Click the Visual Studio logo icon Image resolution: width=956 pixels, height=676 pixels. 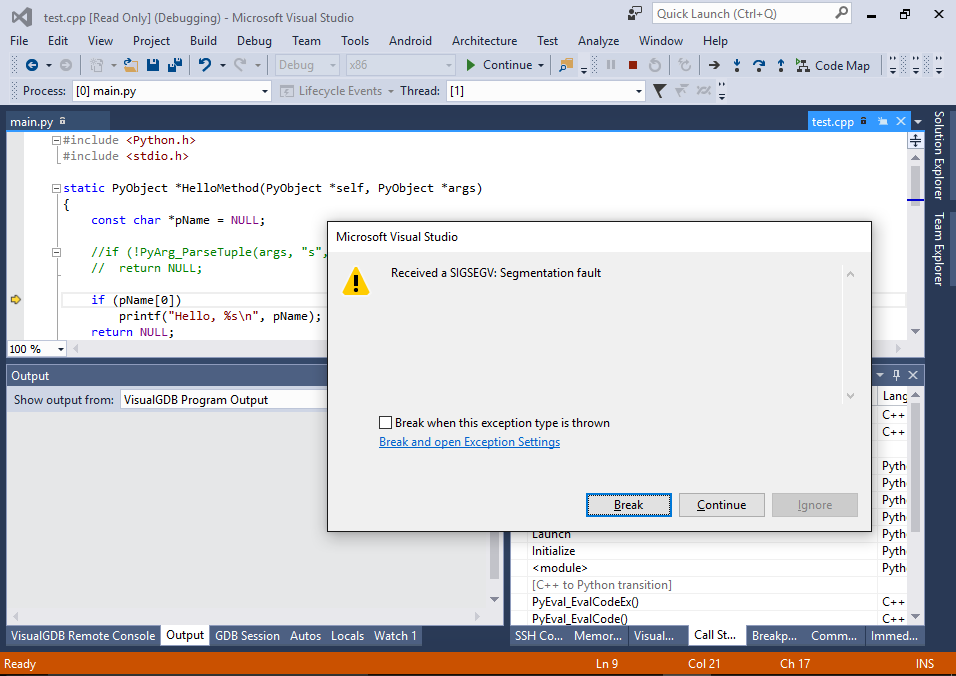21,17
